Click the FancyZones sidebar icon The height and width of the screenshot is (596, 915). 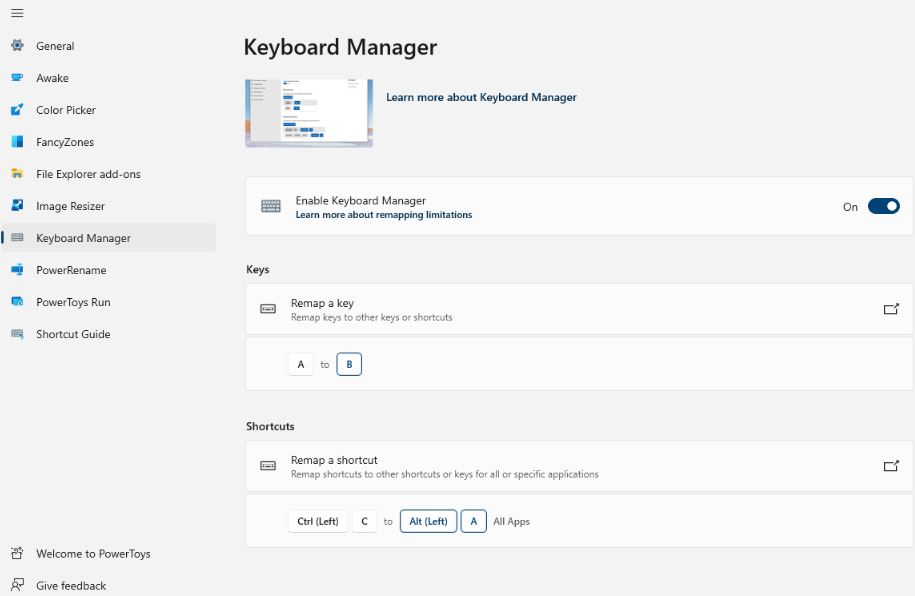[18, 142]
